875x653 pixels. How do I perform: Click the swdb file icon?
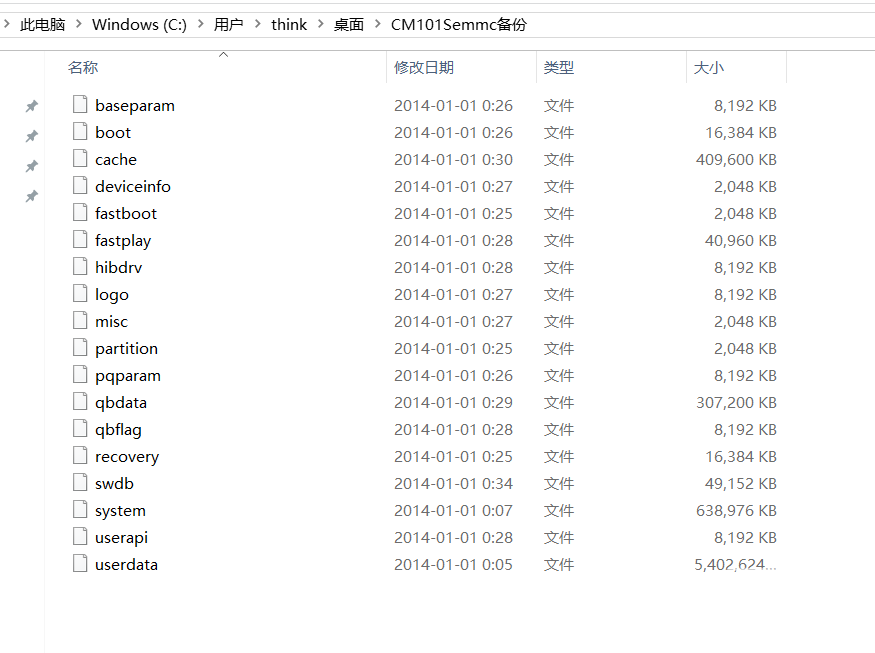pos(80,482)
